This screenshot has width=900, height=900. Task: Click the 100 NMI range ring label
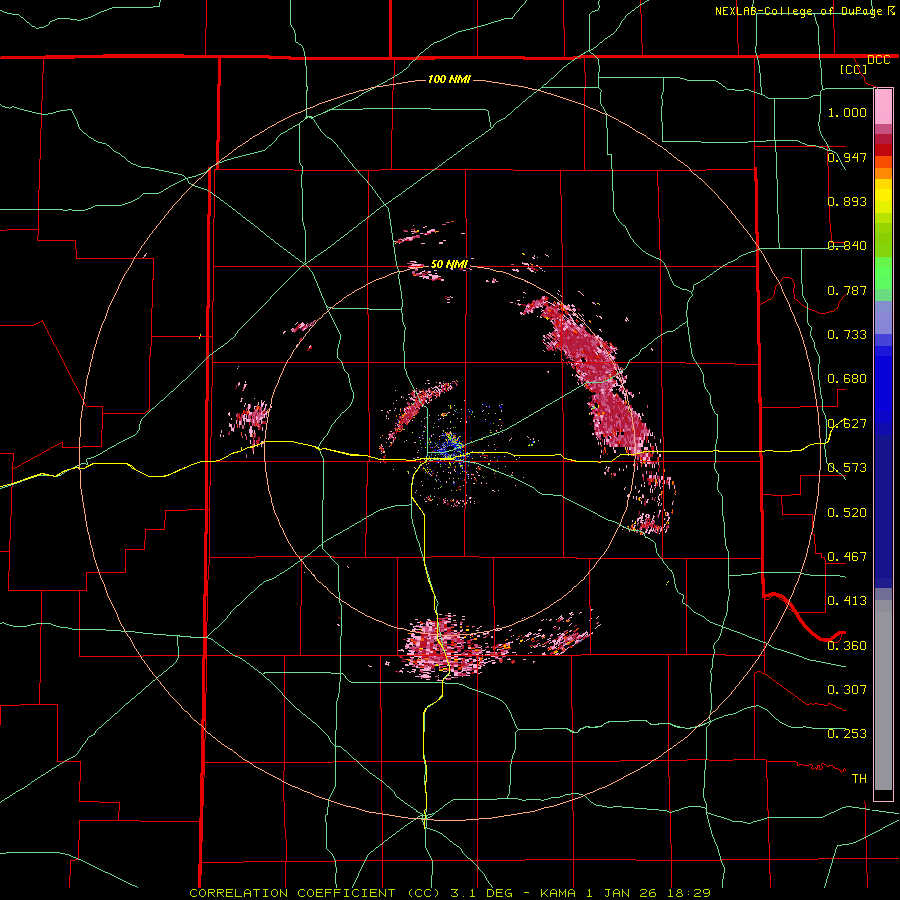[449, 79]
